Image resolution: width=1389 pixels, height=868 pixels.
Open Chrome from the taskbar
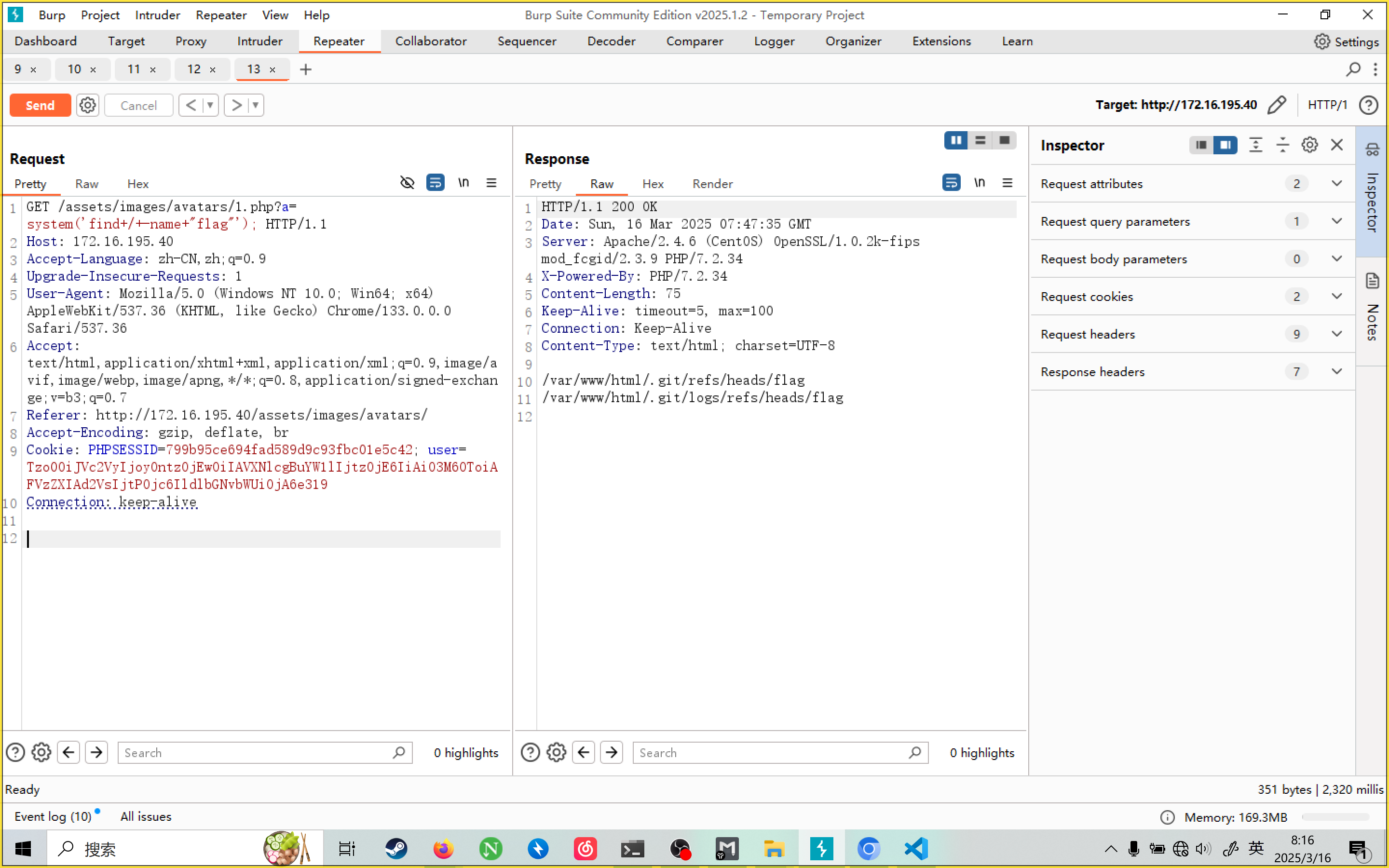click(869, 849)
